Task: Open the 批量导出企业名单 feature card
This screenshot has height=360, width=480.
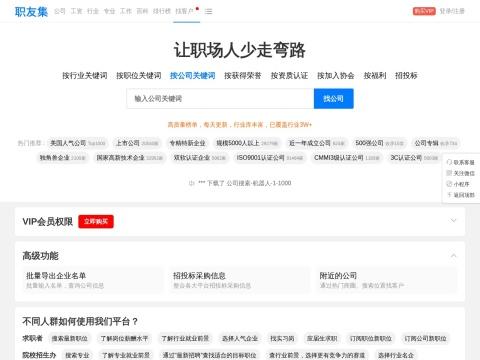Action: click(x=93, y=280)
